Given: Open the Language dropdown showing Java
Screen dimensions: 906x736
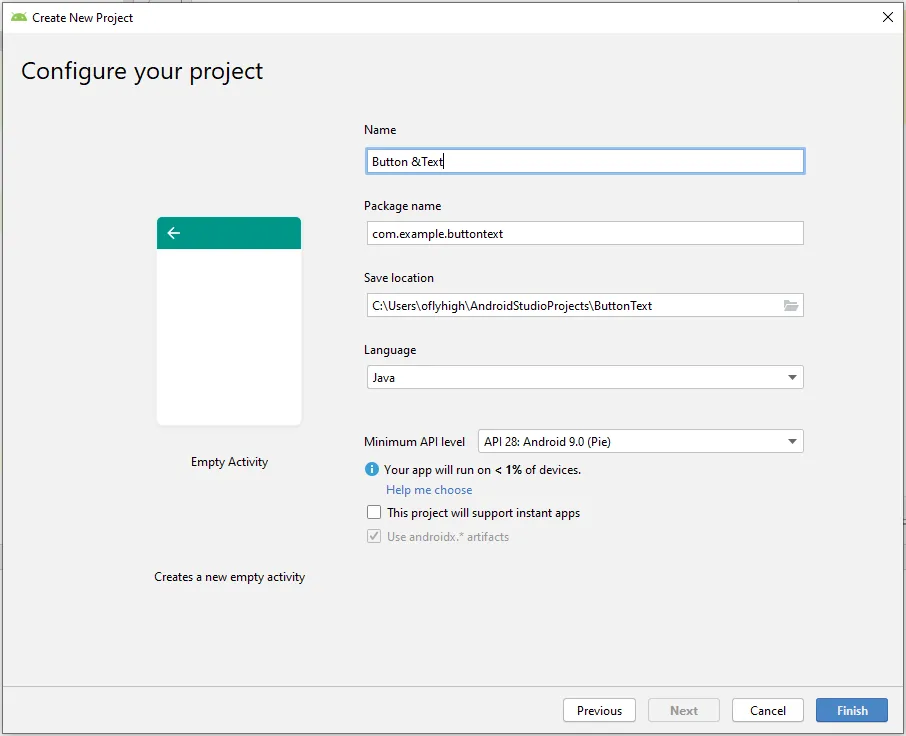Looking at the screenshot, I should click(585, 377).
